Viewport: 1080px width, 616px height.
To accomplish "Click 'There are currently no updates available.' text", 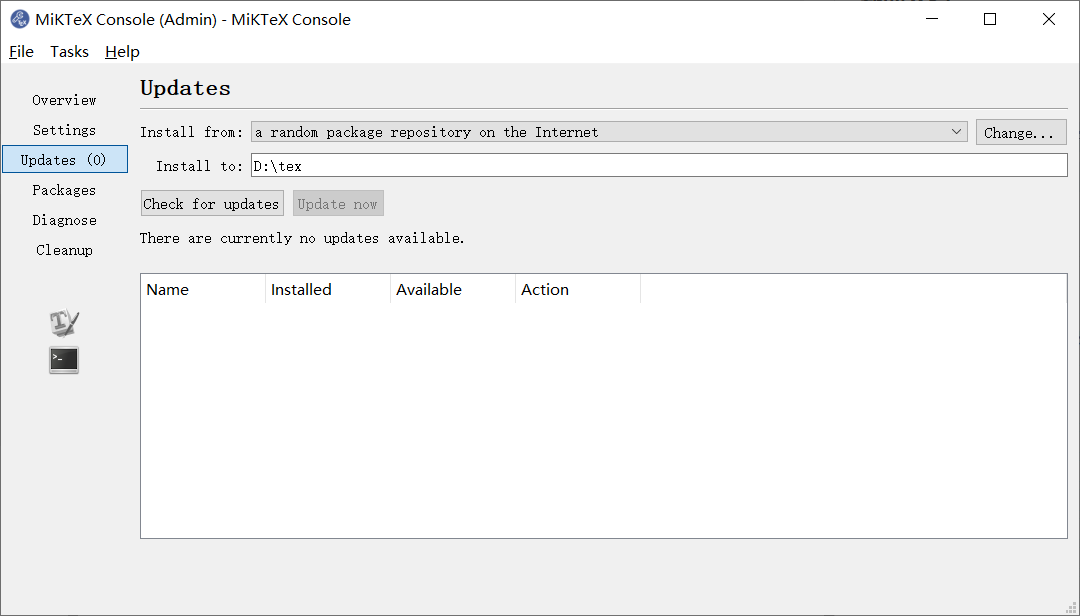I will click(x=302, y=238).
